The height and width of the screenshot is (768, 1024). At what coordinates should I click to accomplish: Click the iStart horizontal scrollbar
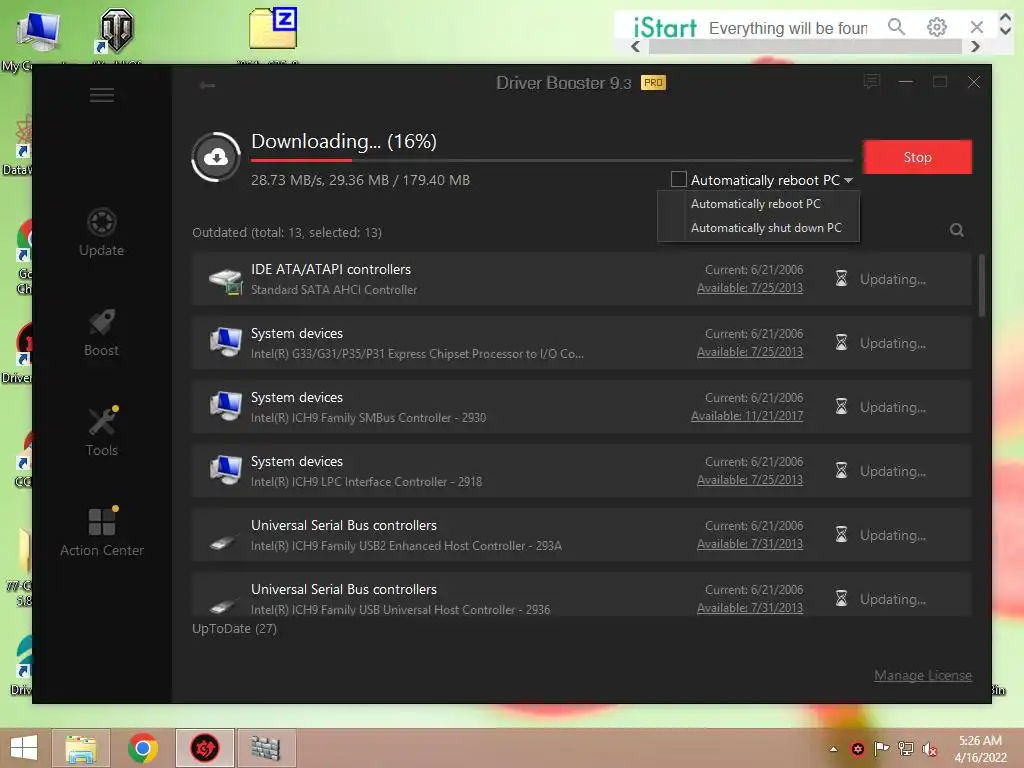[805, 47]
